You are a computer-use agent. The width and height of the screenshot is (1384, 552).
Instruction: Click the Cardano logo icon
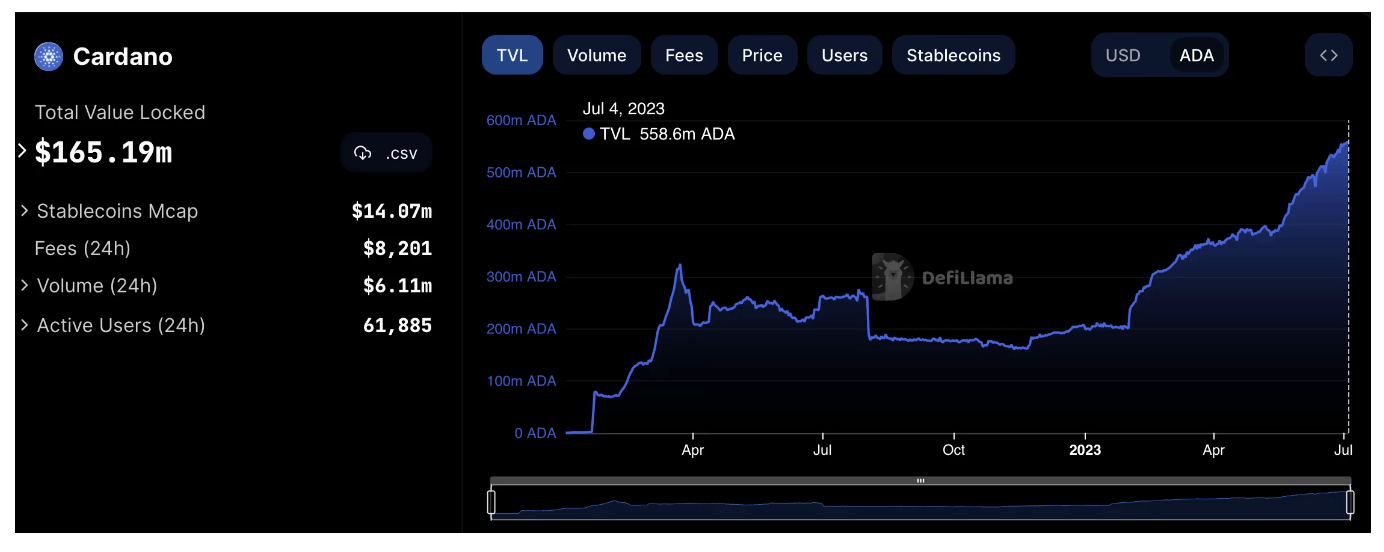pos(48,56)
